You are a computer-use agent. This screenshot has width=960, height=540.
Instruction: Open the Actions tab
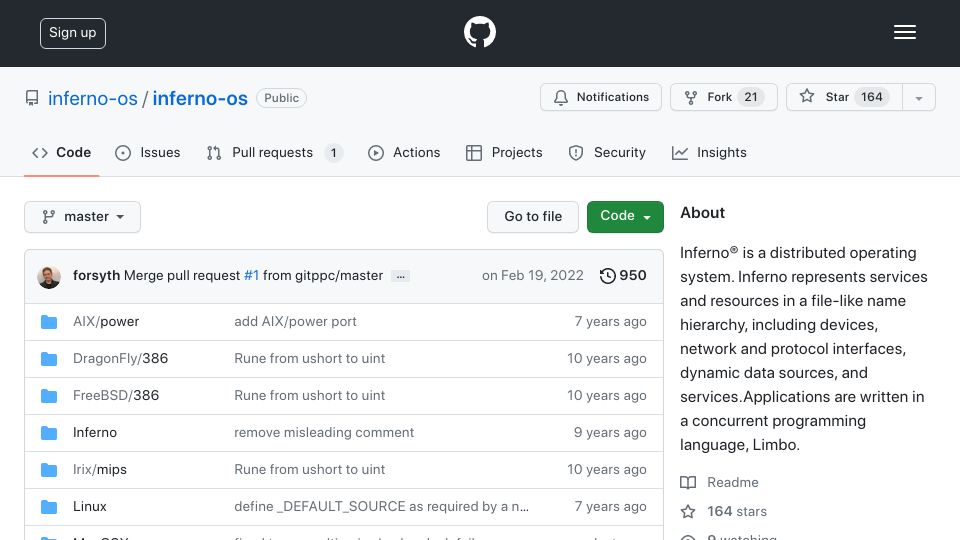point(404,152)
